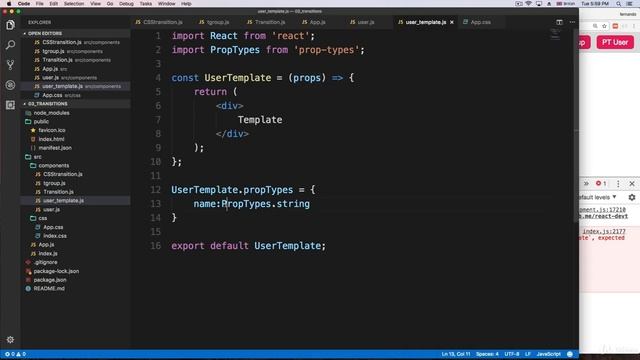Click the react-devtools link in console
This screenshot has width=640, height=360.
pos(604,216)
